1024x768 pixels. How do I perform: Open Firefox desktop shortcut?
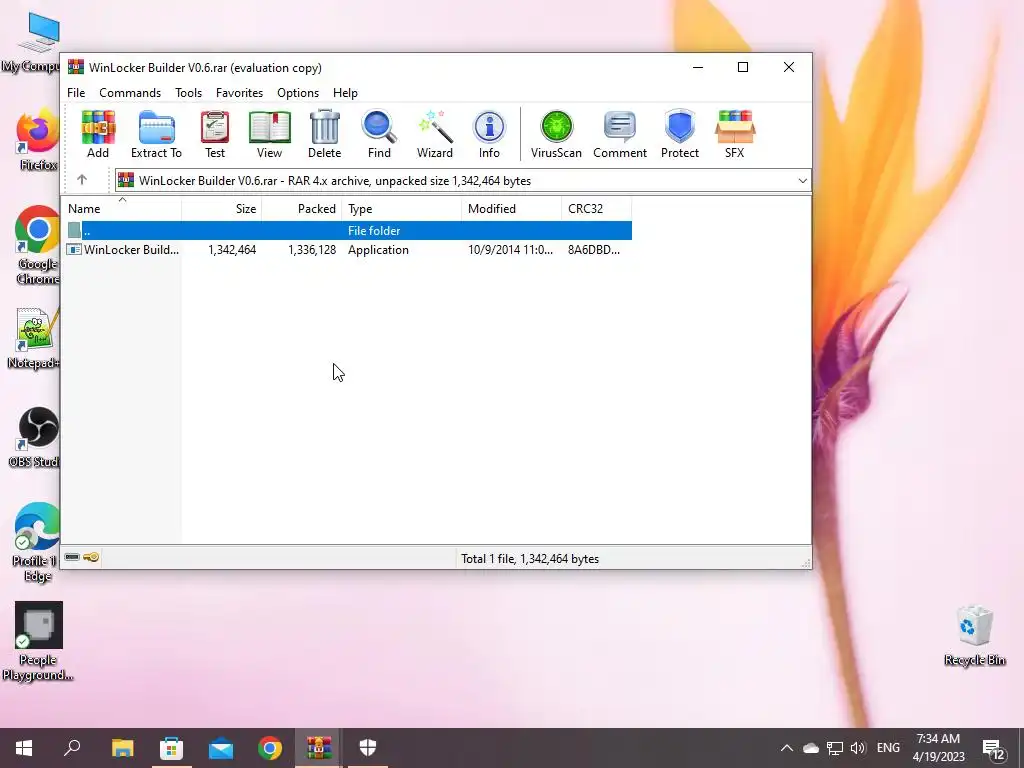[x=37, y=140]
